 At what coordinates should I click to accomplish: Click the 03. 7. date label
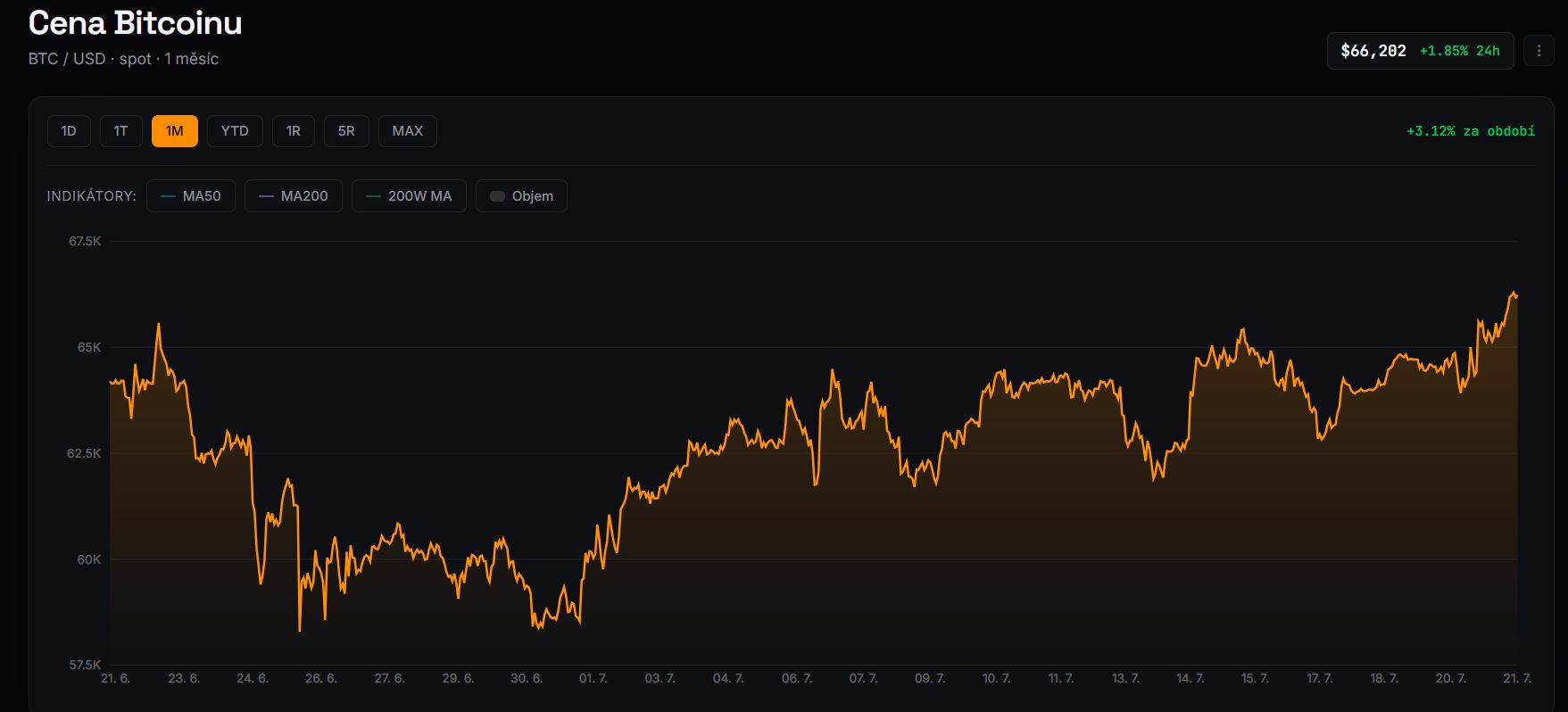click(660, 678)
